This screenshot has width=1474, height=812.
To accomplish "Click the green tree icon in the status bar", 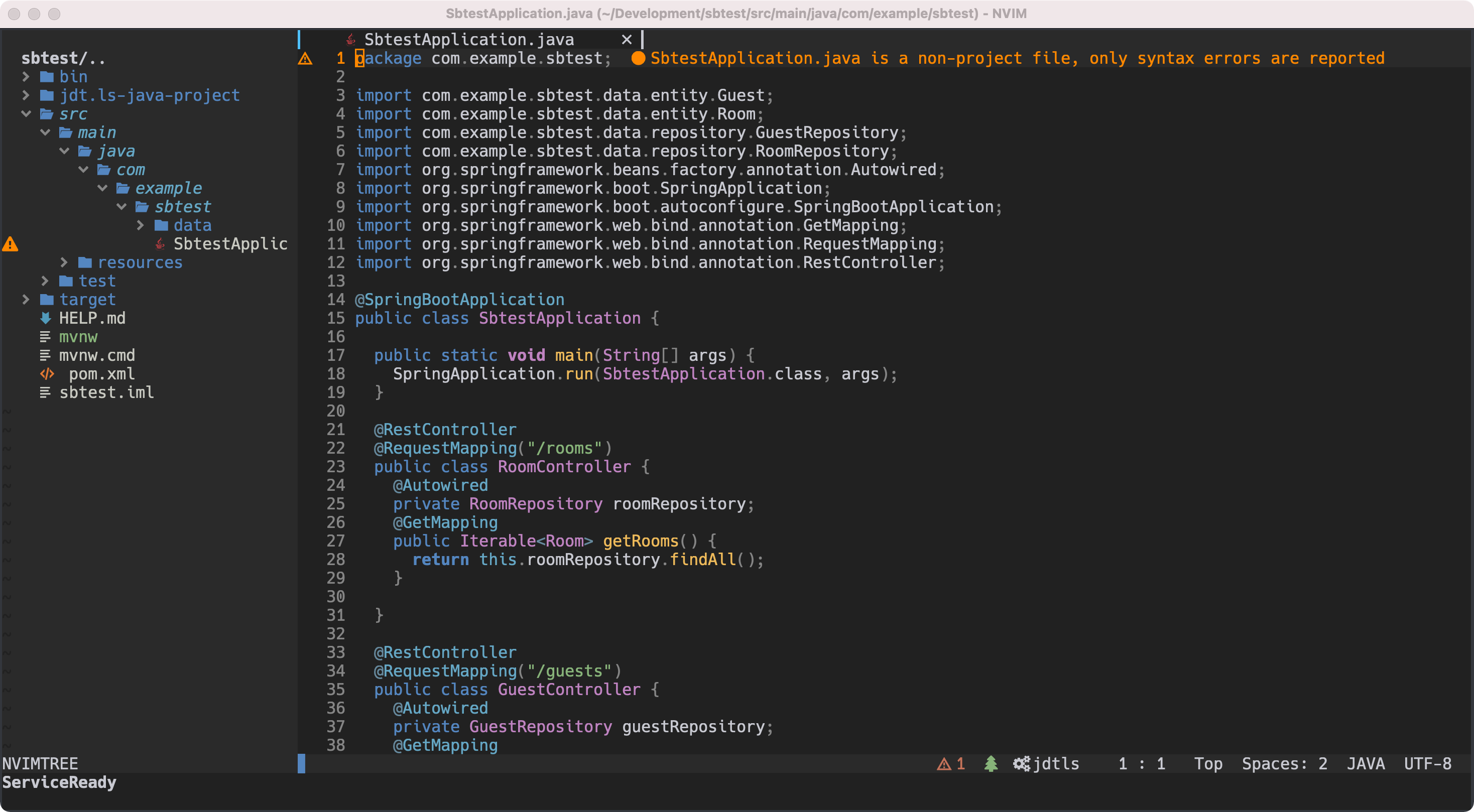I will click(x=991, y=763).
